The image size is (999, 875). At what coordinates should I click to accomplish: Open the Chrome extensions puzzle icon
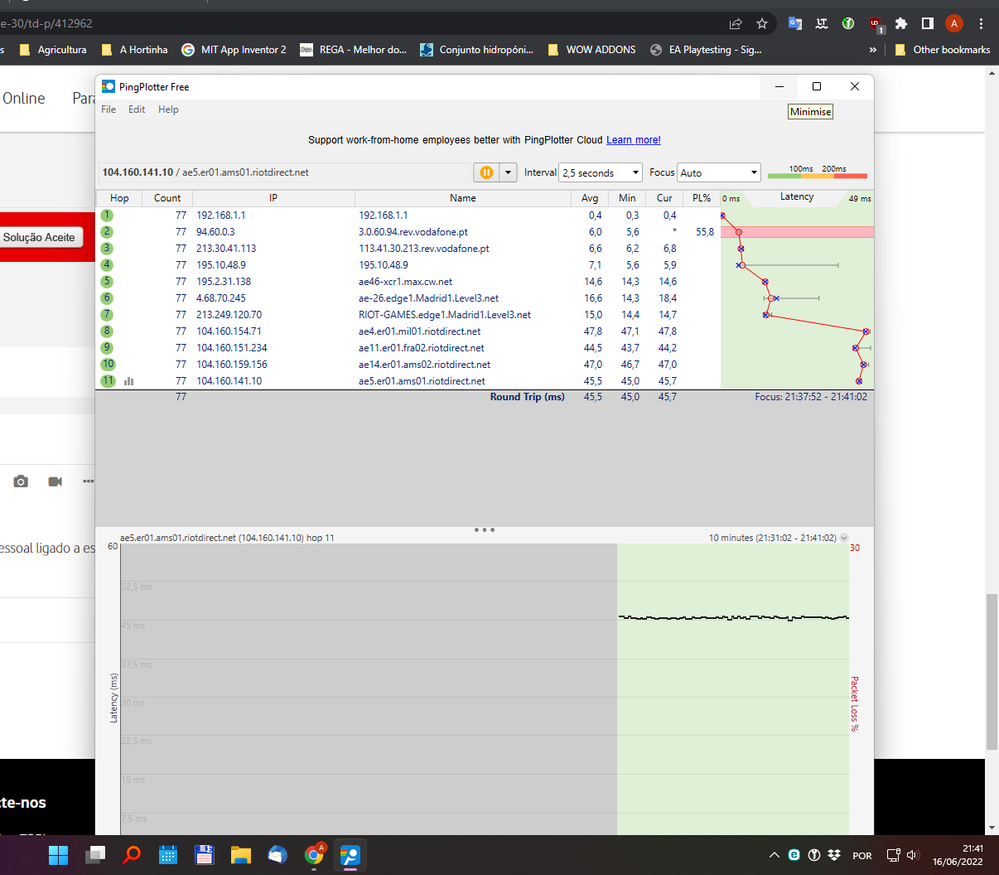901,23
